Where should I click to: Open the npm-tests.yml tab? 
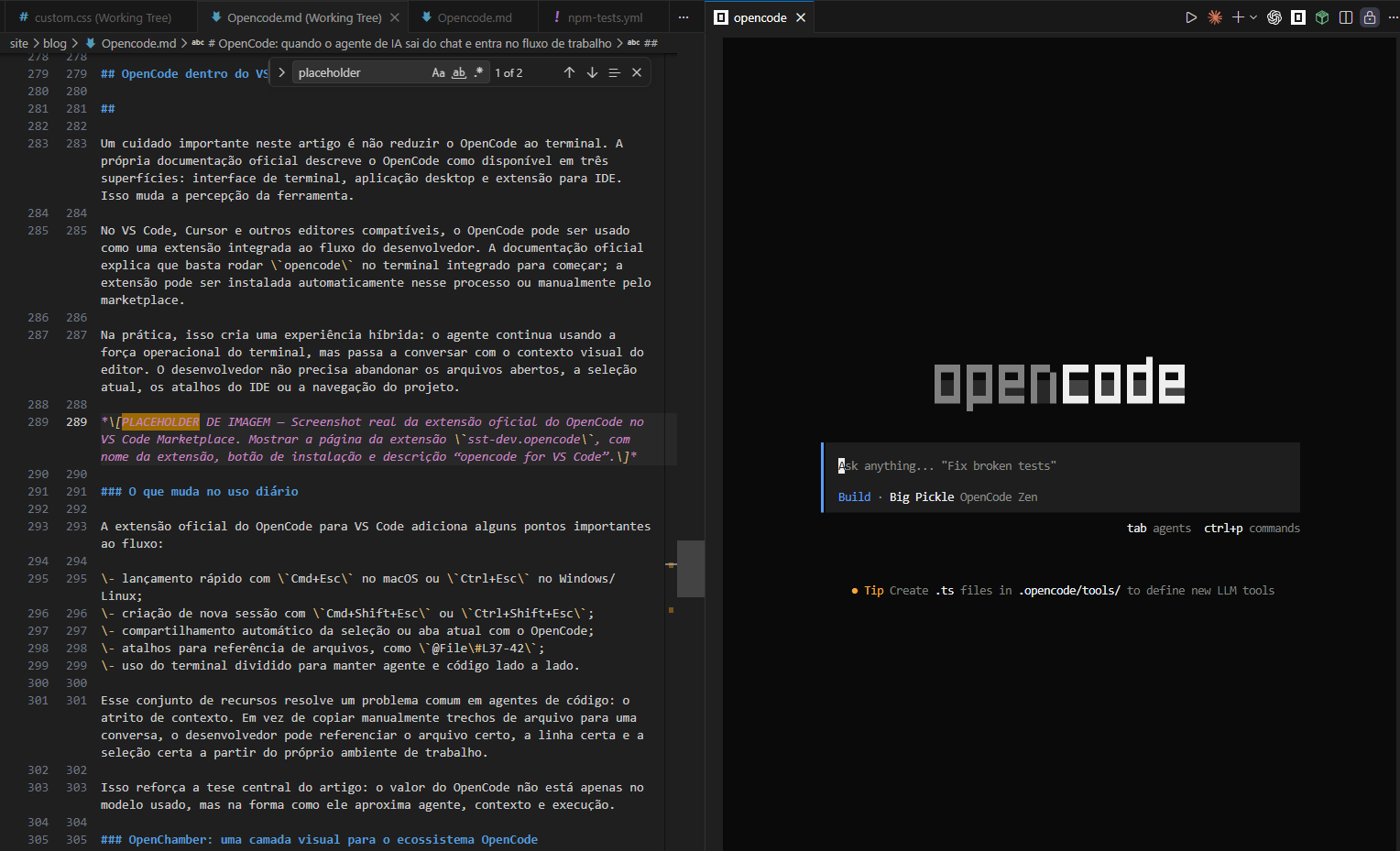(x=605, y=17)
